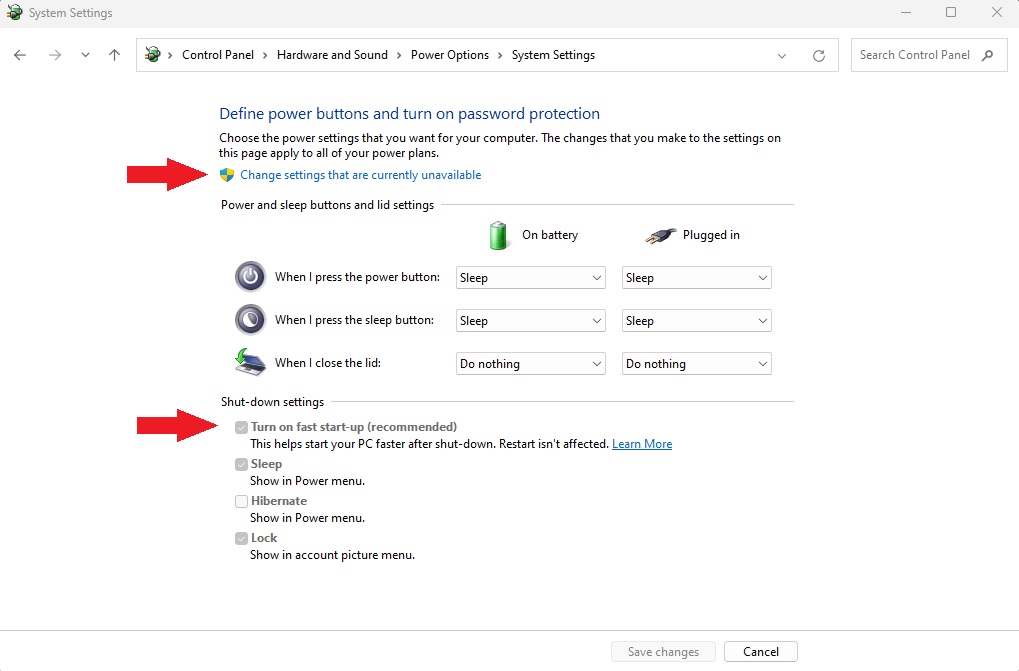Open close-the-lid Plugged in dropdown
The image size is (1019, 671).
(x=697, y=364)
